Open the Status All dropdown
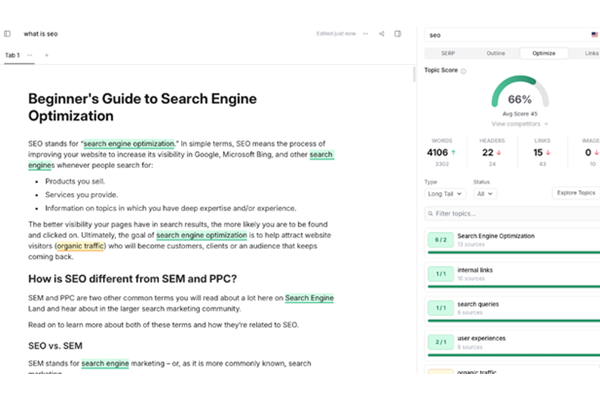This screenshot has height=400, width=600. (x=485, y=193)
